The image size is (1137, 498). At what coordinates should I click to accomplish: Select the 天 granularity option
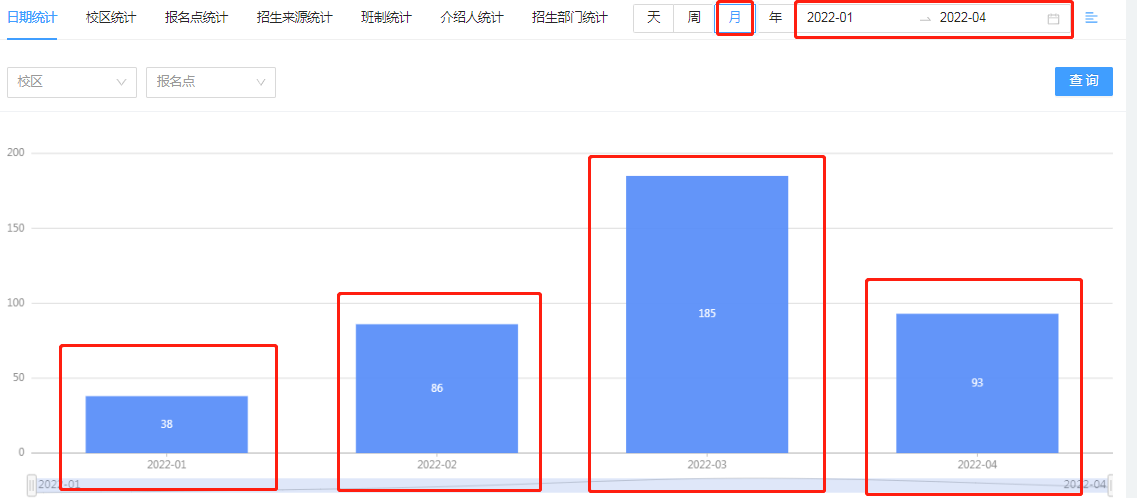click(653, 18)
